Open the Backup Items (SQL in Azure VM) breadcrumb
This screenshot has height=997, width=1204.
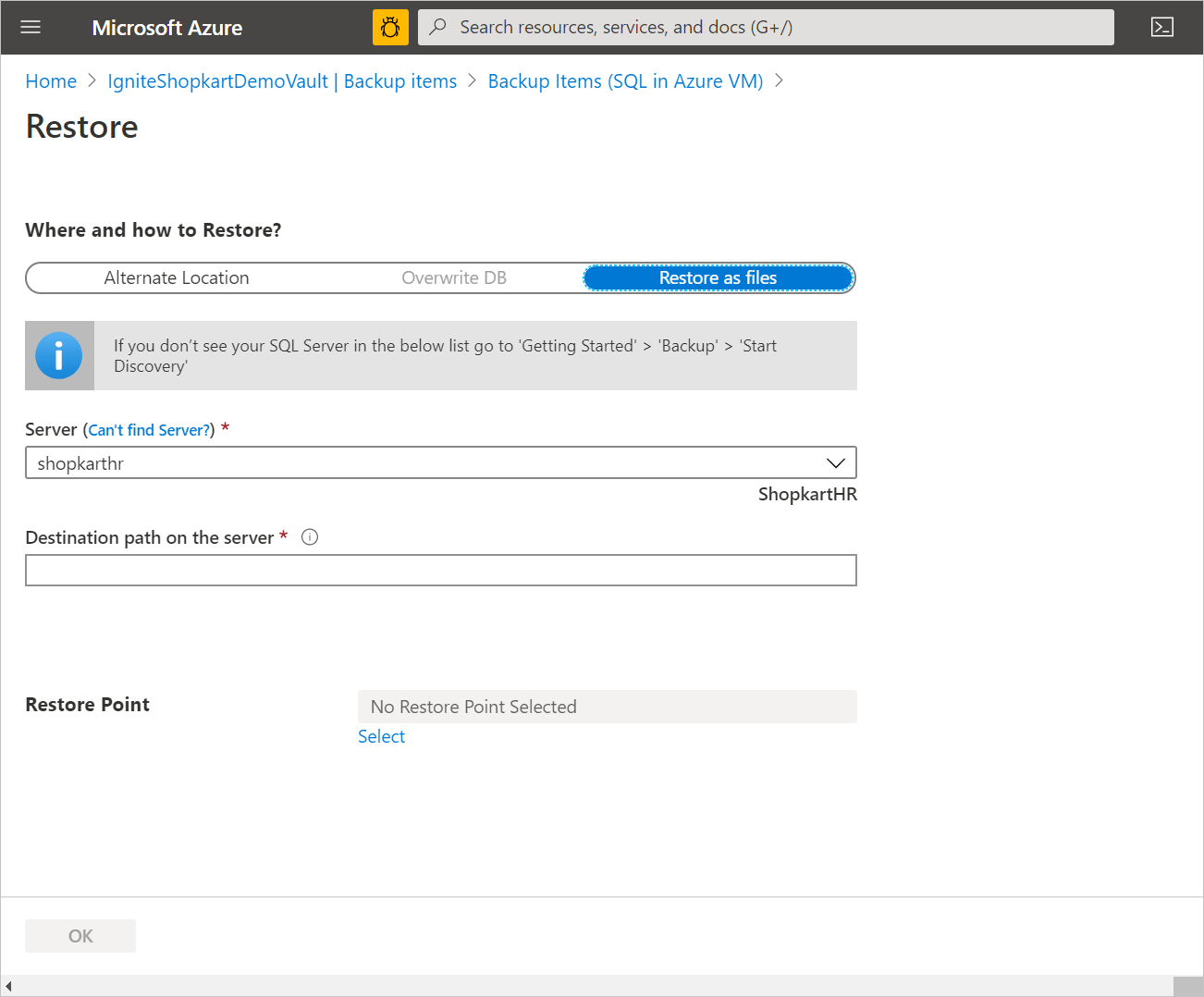625,80
